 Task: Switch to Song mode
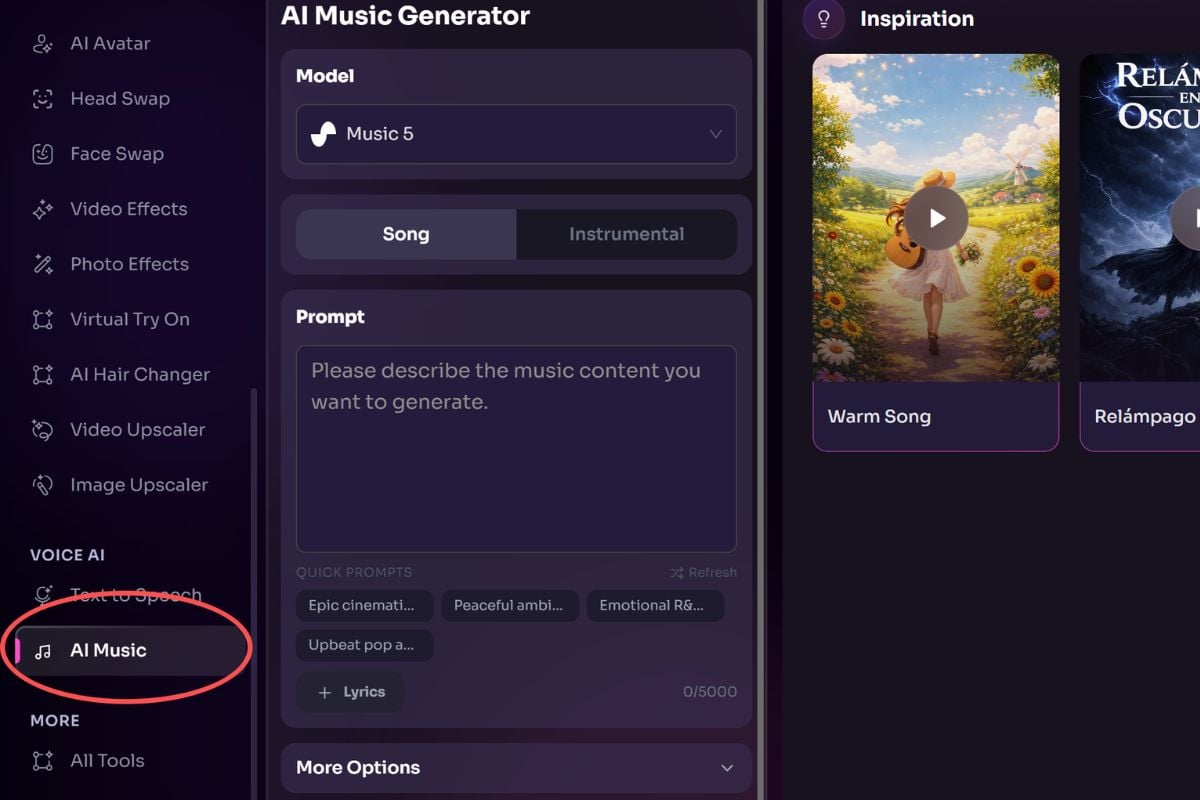click(x=406, y=234)
